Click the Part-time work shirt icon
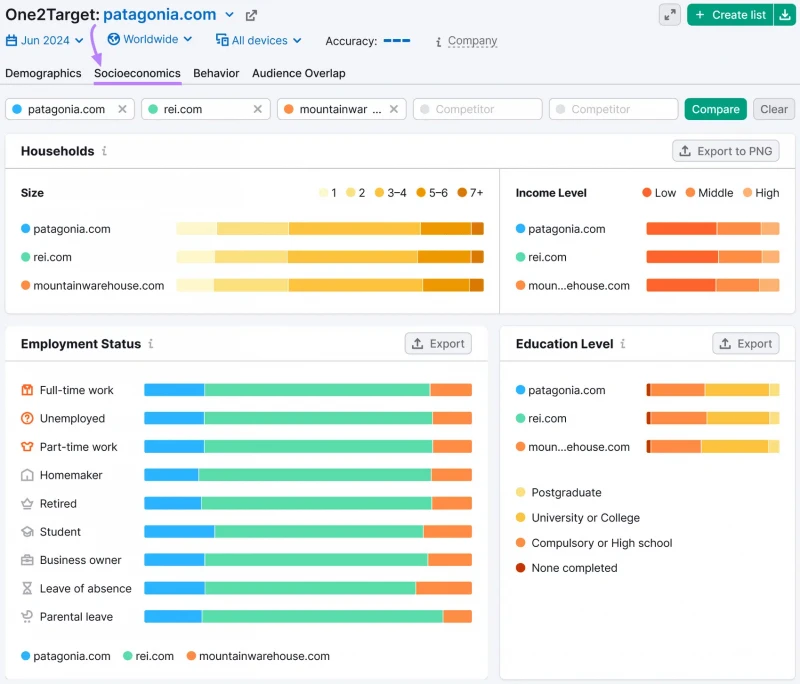 pyautogui.click(x=27, y=447)
